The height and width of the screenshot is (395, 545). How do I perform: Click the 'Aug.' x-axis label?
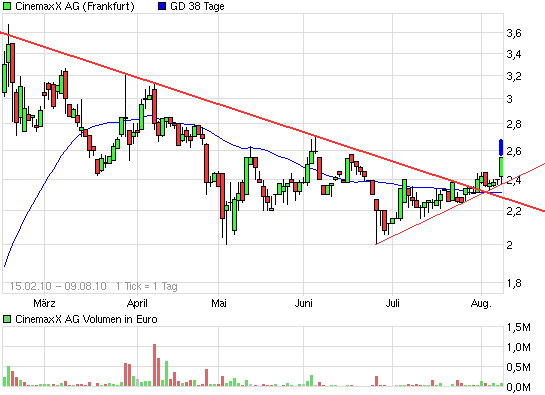[x=481, y=303]
